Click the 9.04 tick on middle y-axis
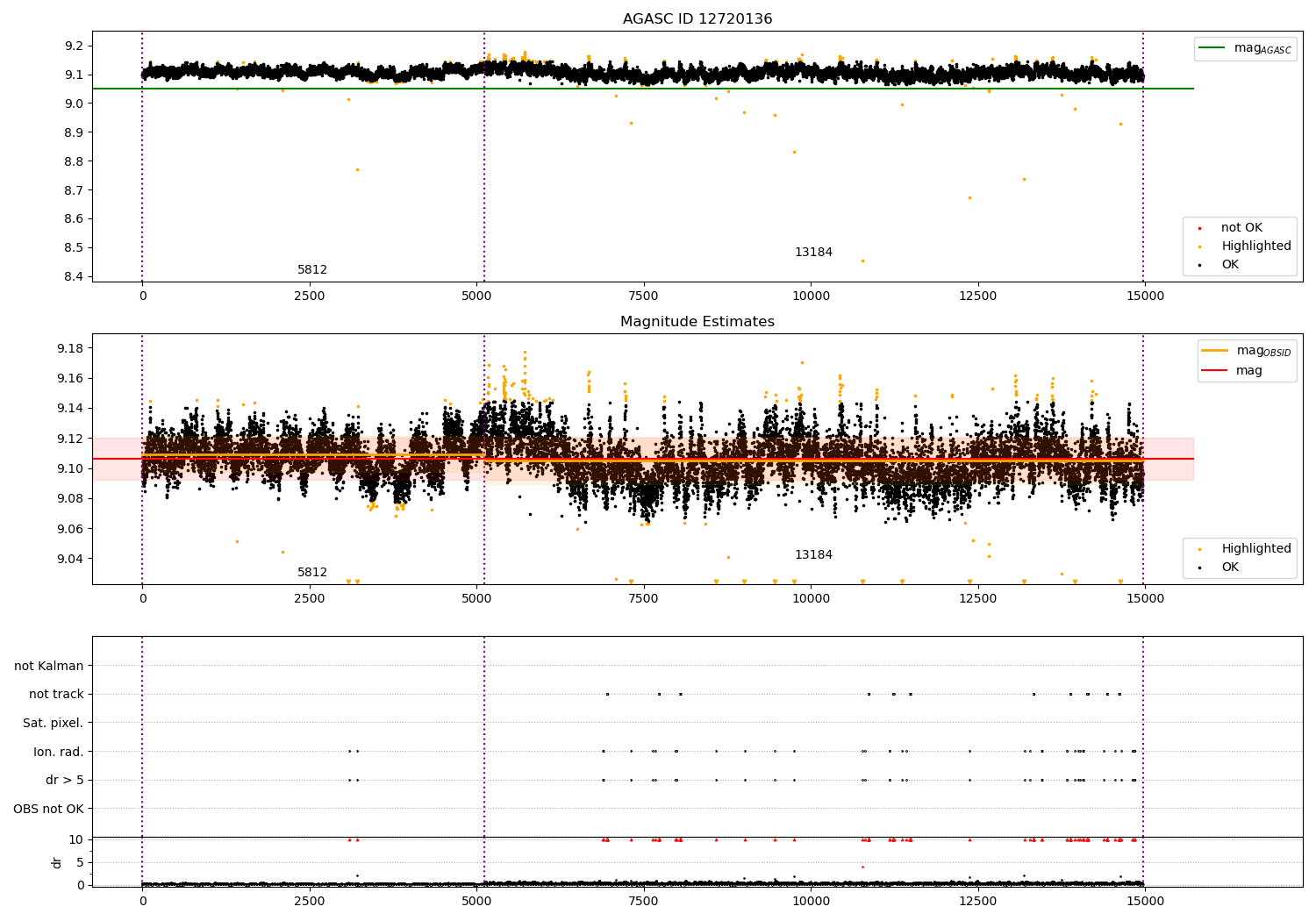Screen dimensions: 1316x921 [x=70, y=559]
